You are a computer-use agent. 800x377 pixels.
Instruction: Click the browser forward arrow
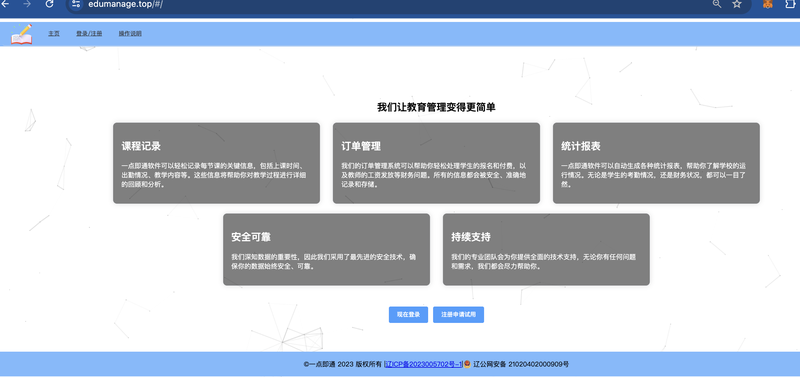pyautogui.click(x=27, y=4)
